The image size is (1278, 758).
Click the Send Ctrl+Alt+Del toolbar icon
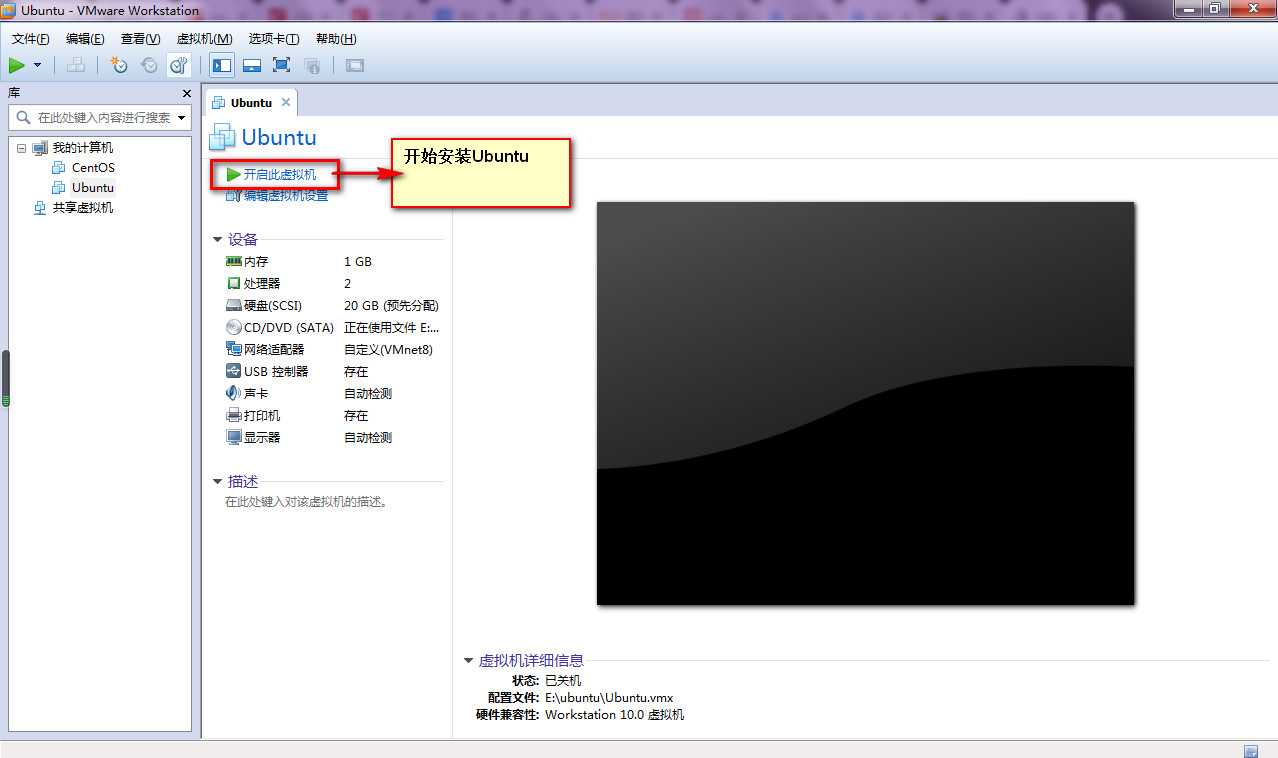(76, 65)
